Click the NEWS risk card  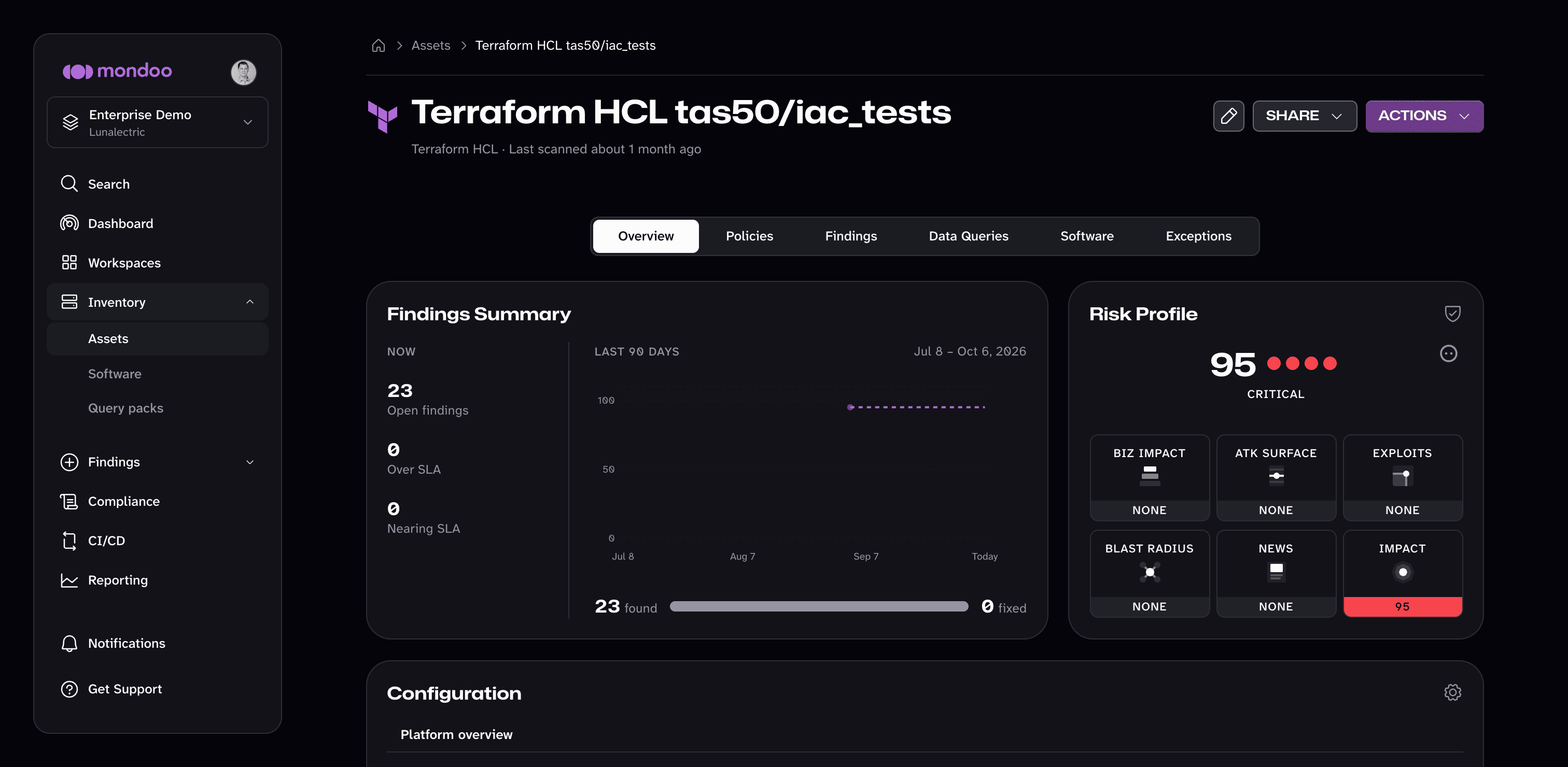pos(1276,574)
